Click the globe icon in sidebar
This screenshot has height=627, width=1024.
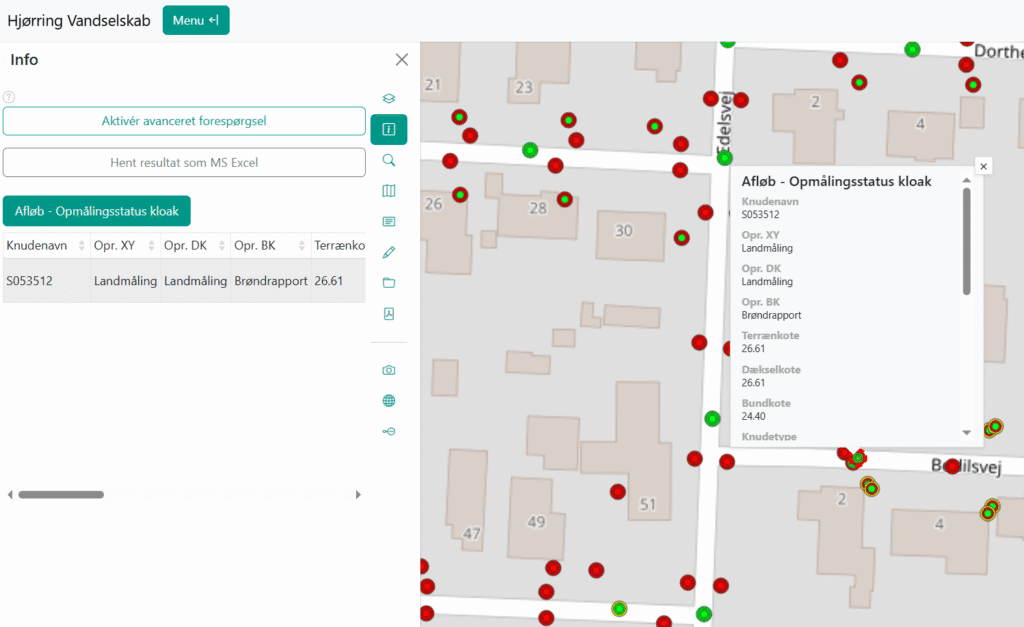(389, 401)
